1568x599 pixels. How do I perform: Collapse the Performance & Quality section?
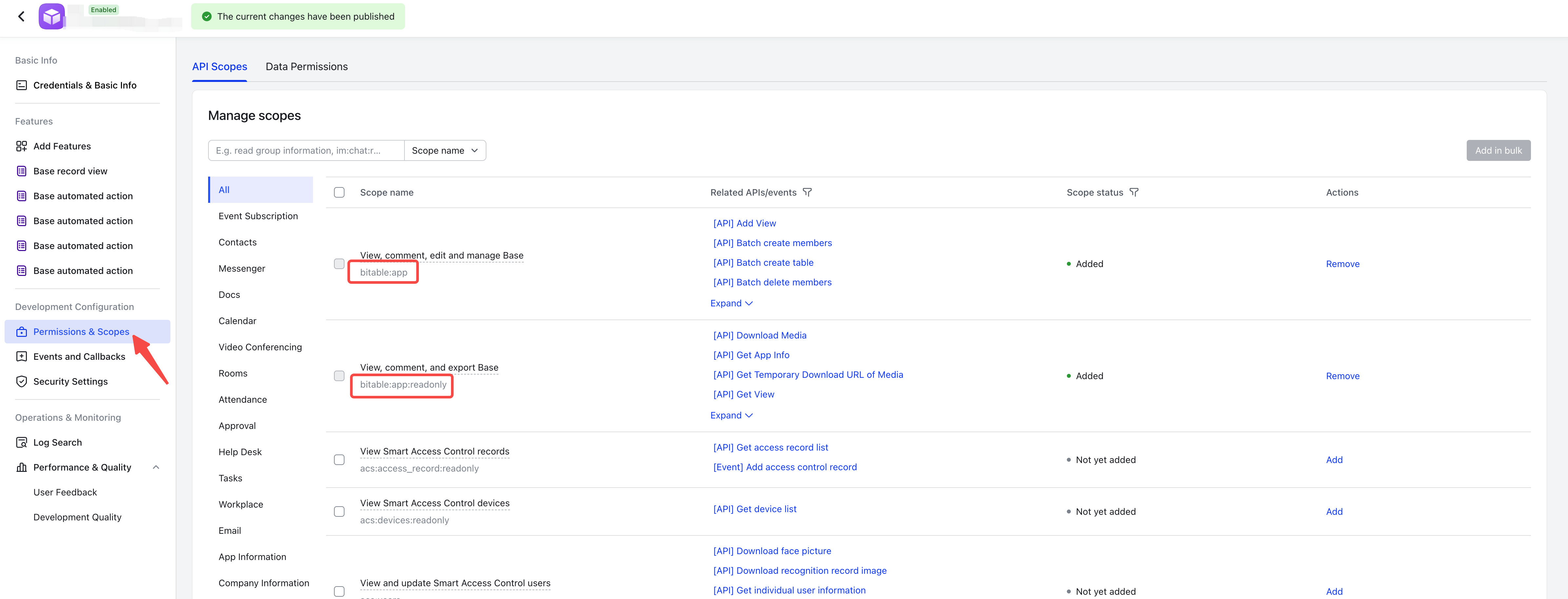156,467
